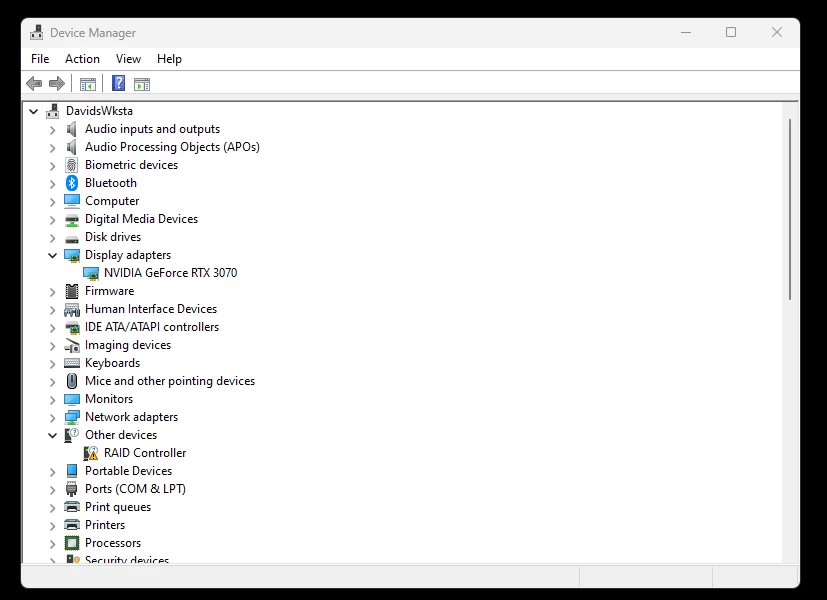
Task: Select the Human Interface Devices label
Action: [151, 309]
